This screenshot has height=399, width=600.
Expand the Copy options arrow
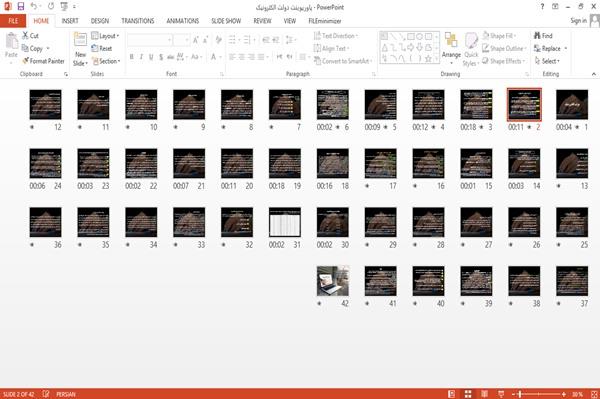click(x=48, y=48)
